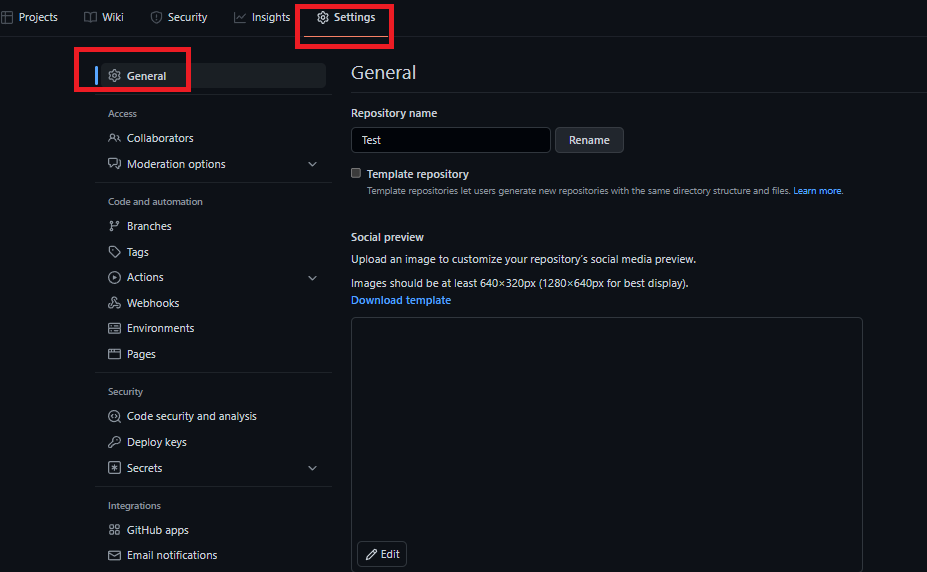Click the General page heading
Viewport: 927px width, 572px height.
tap(384, 73)
